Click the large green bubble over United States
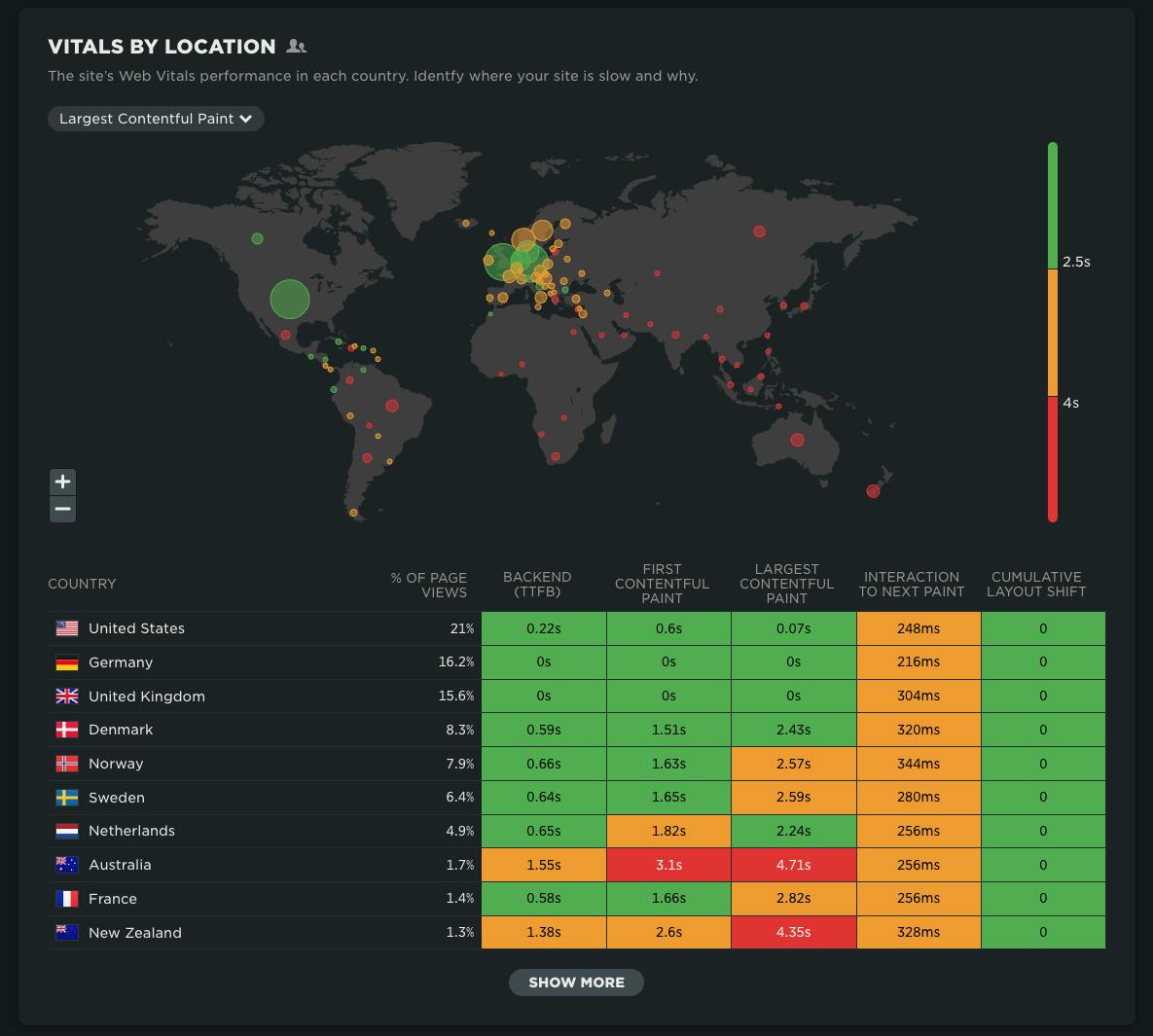Viewport: 1153px width, 1036px height. click(289, 300)
